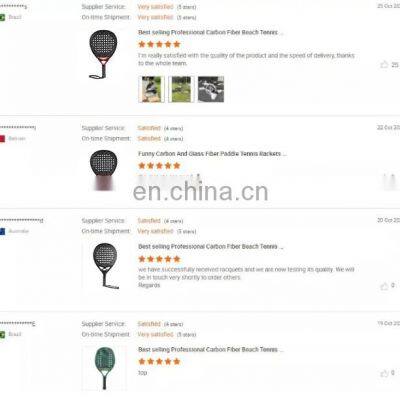Click racket image in Bahrain review
The image size is (400, 400).
coord(104,170)
